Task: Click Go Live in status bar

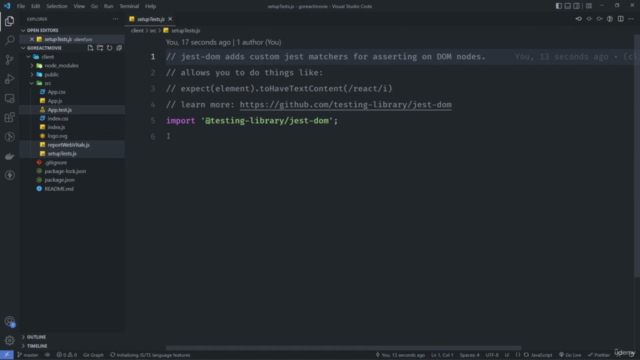Action: (x=570, y=355)
